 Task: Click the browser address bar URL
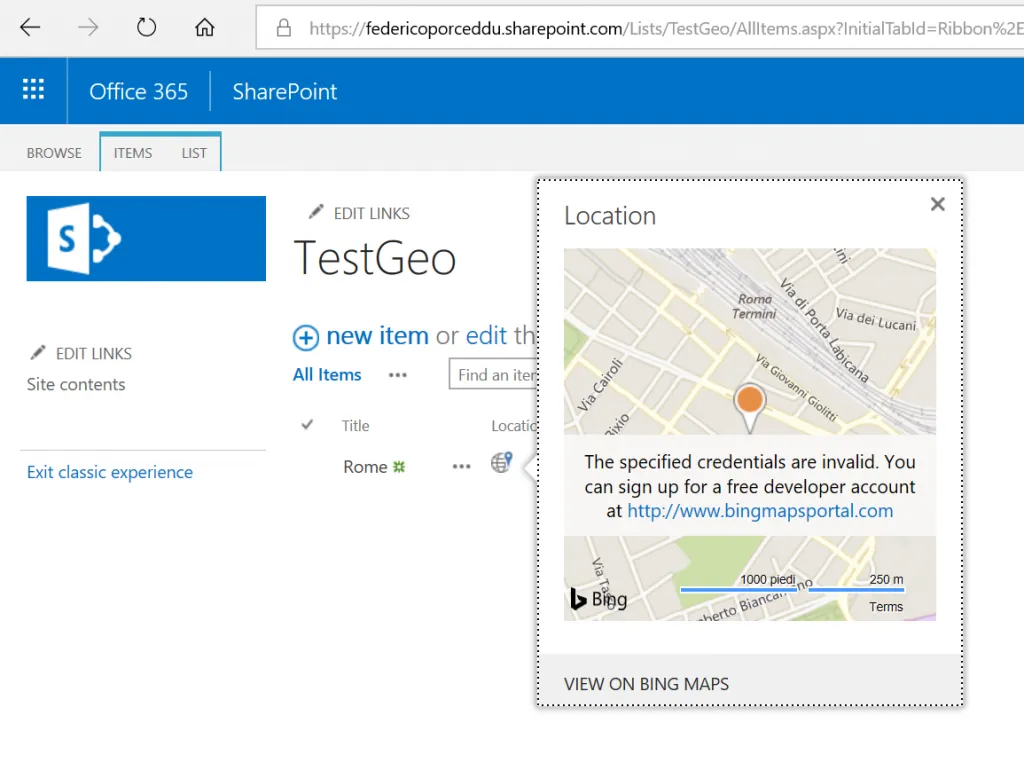[x=666, y=28]
